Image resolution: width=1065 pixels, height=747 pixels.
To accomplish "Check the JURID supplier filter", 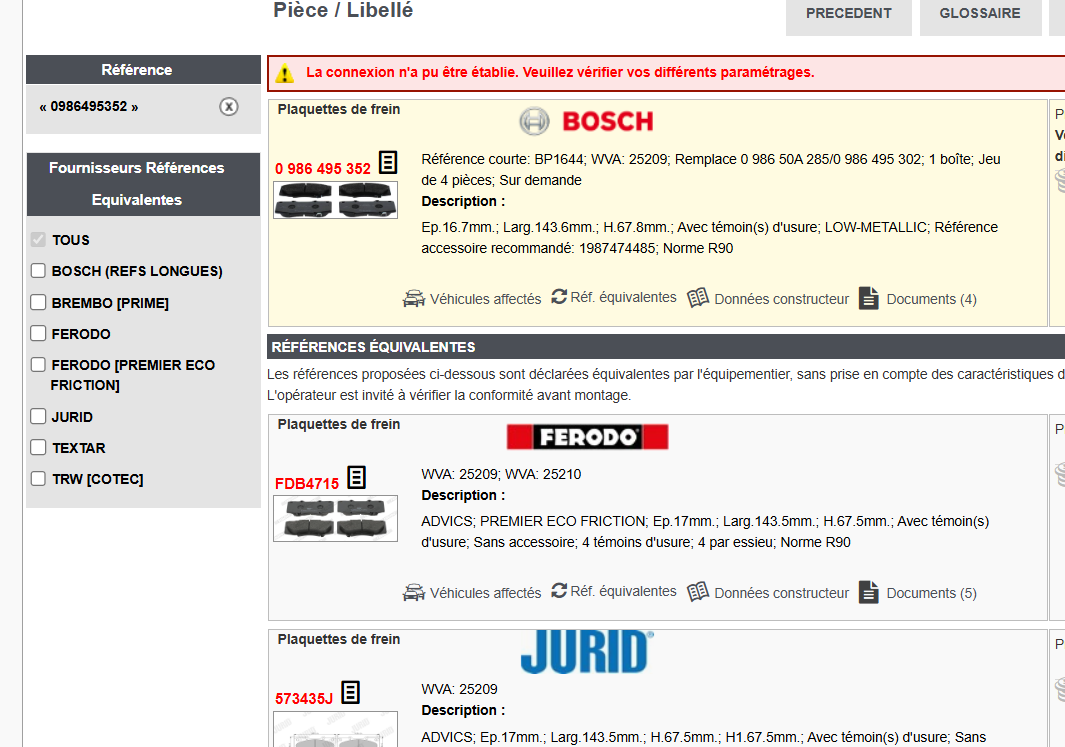I will coord(38,416).
